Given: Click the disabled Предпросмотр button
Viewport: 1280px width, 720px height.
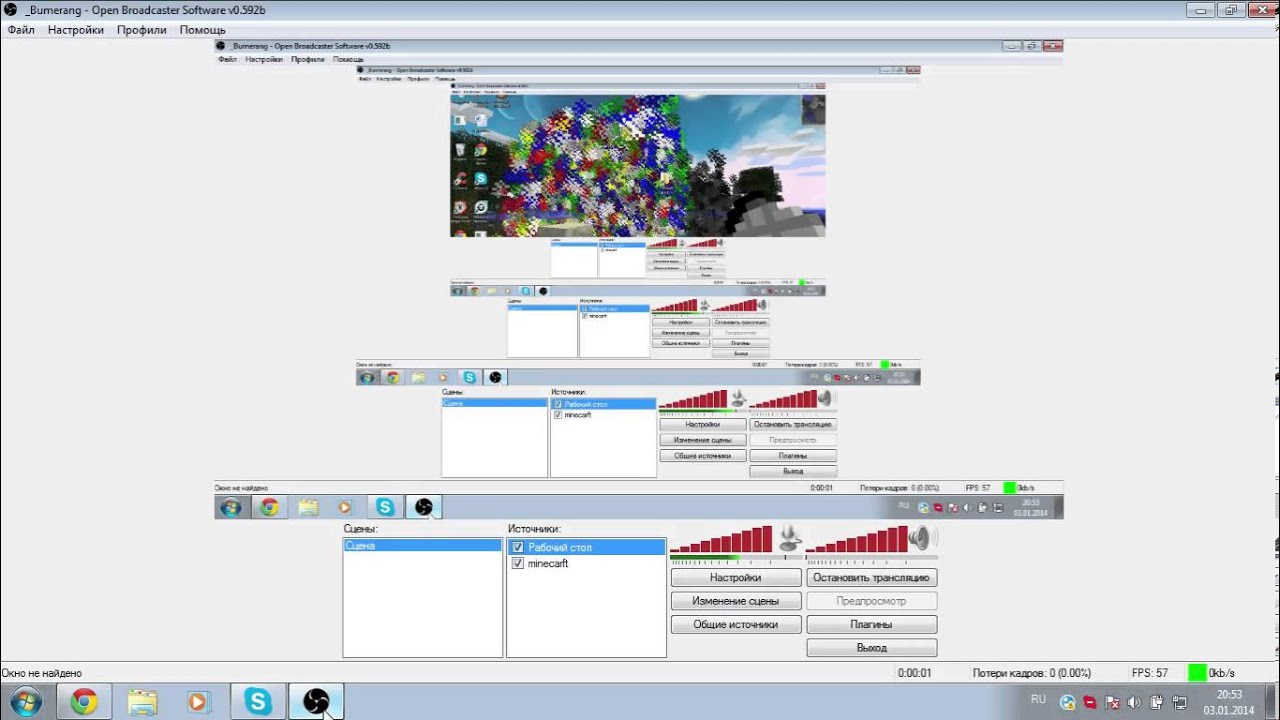Looking at the screenshot, I should [x=872, y=601].
